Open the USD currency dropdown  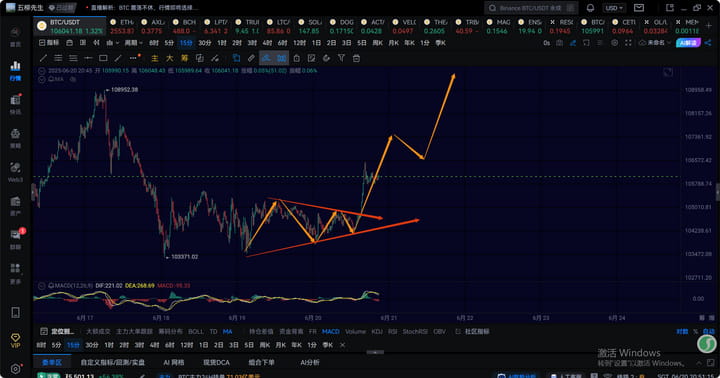click(x=614, y=8)
